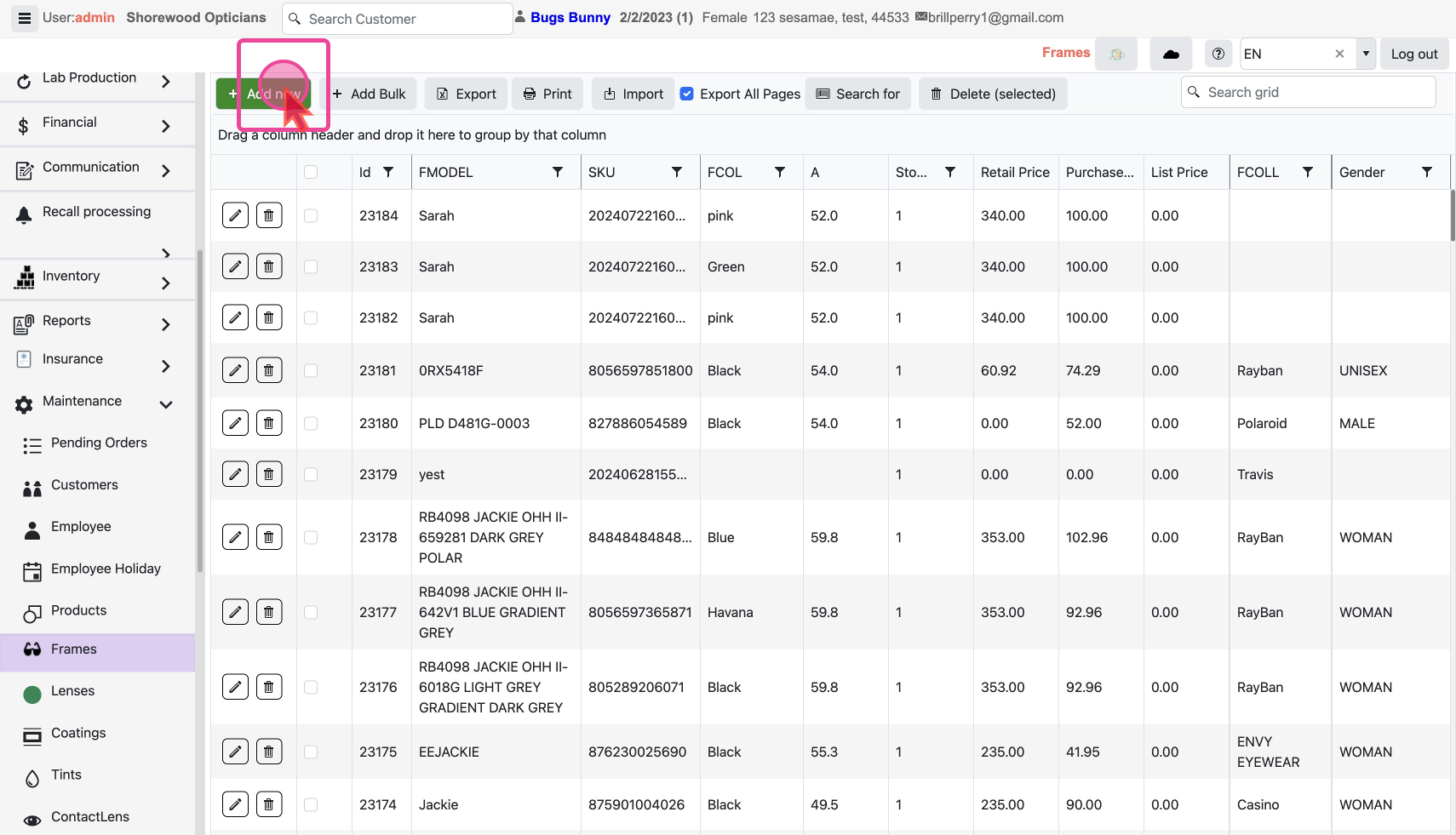Edit frame 23181 with pencil icon
This screenshot has width=1456, height=835.
coord(235,370)
